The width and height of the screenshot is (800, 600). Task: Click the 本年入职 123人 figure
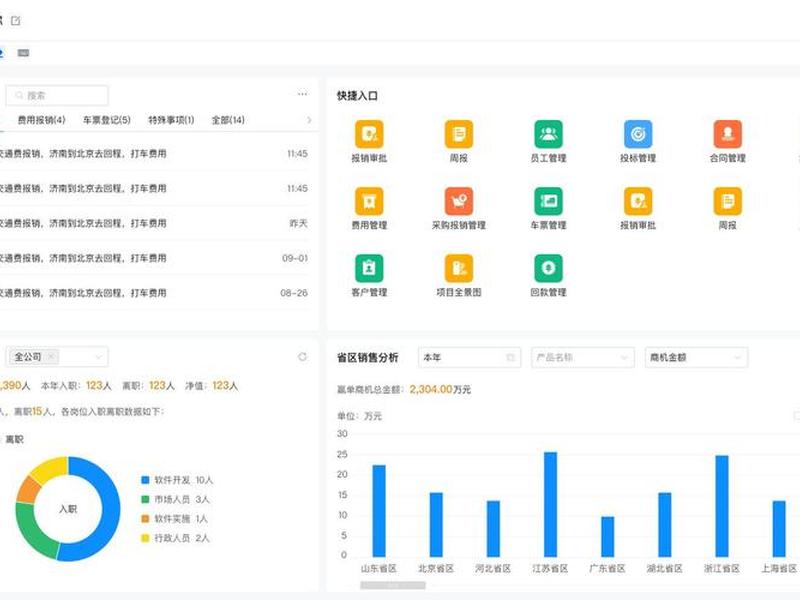[76, 386]
